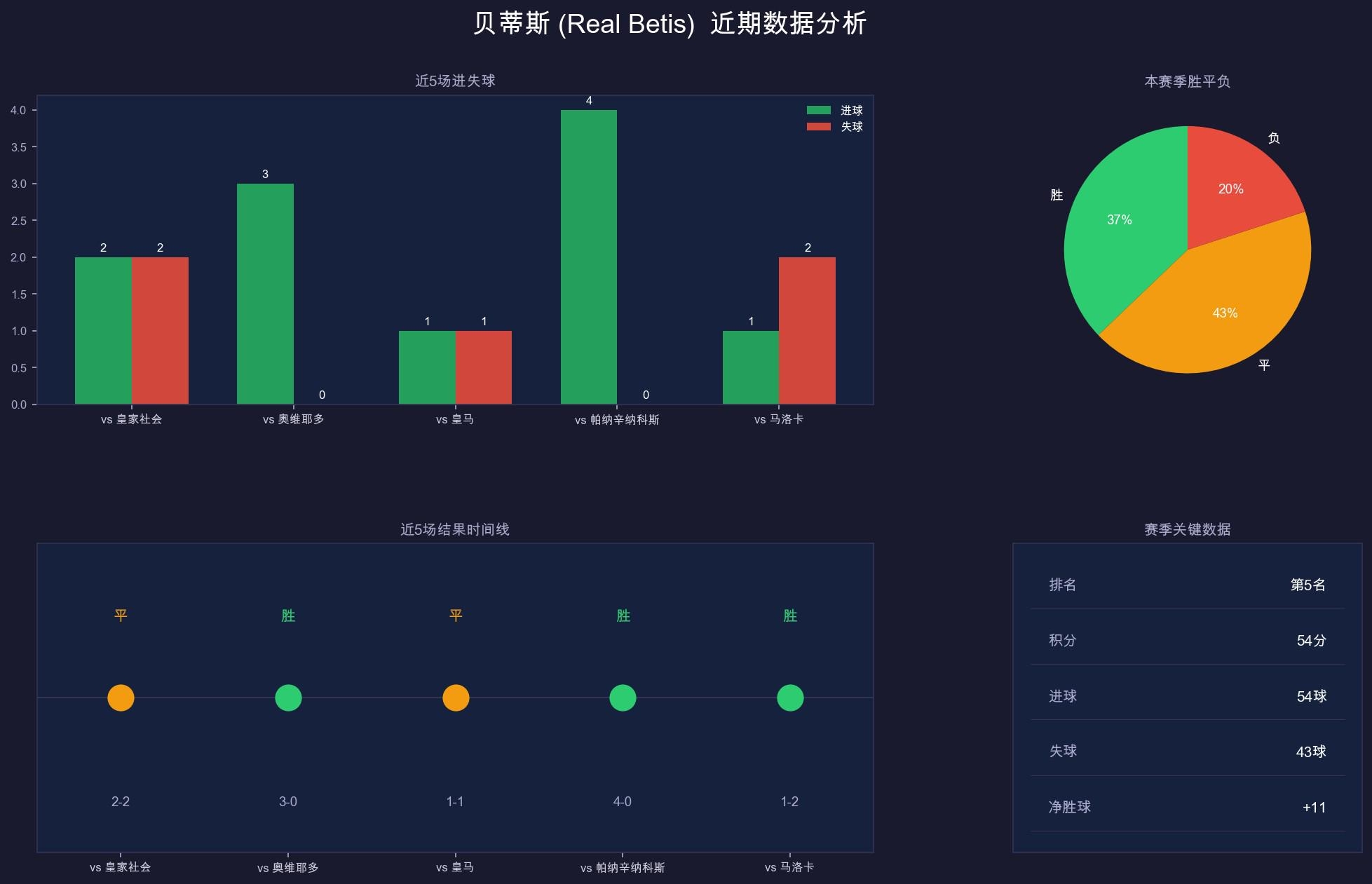
Task: Click the 37% label in pie chart
Action: (1120, 219)
